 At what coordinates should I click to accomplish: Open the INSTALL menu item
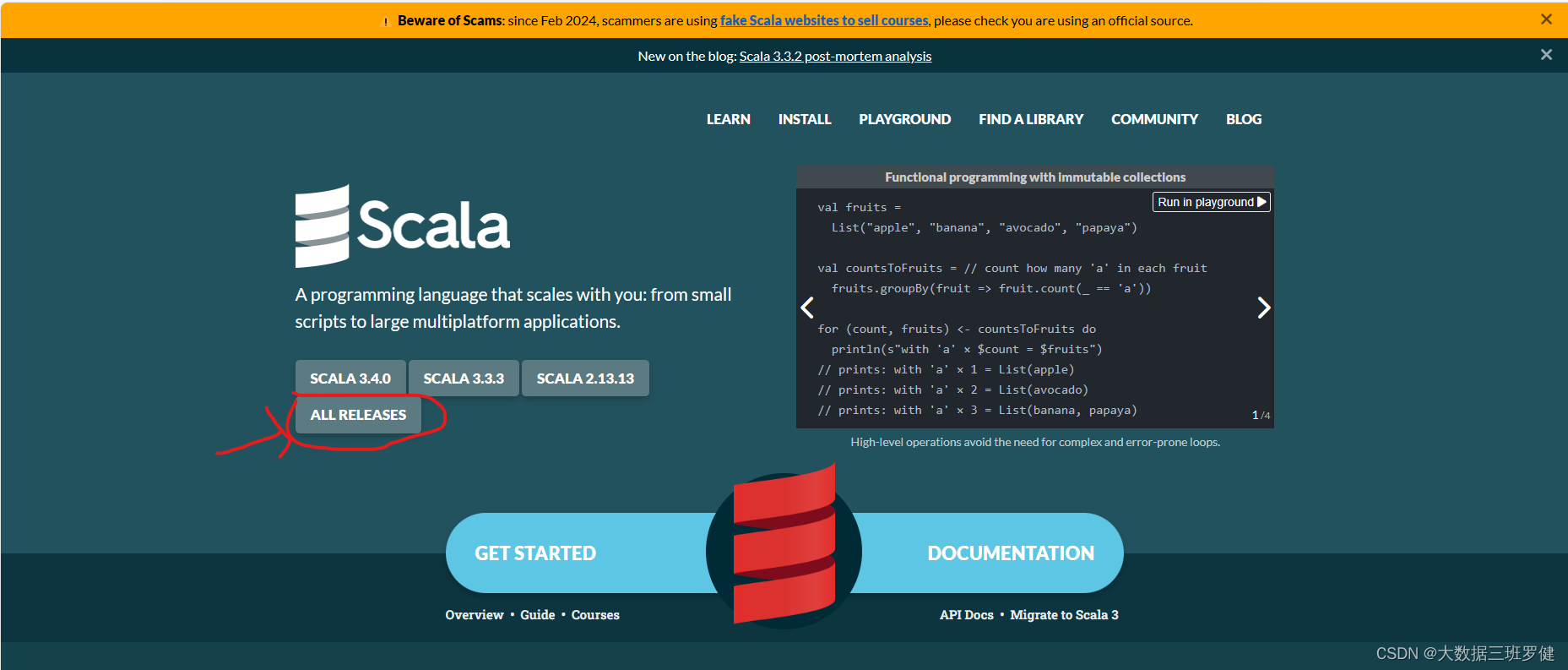pyautogui.click(x=805, y=119)
